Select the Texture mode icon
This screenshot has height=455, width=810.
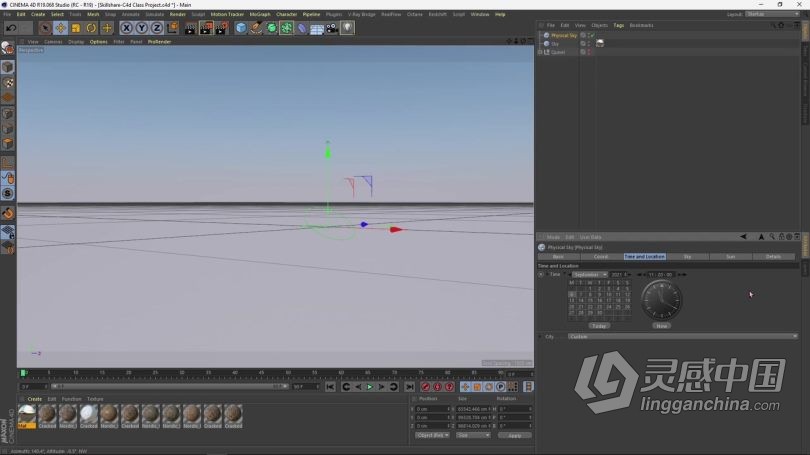tap(8, 83)
